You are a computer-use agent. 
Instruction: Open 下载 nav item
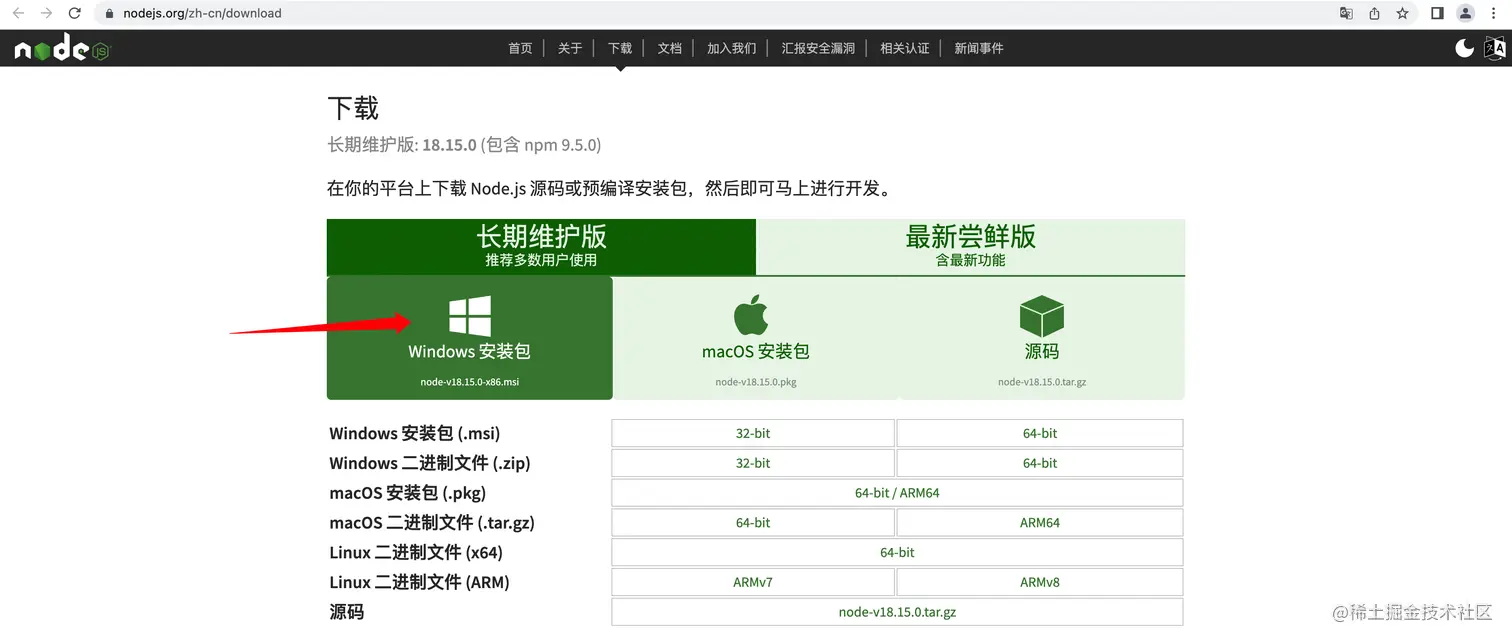pyautogui.click(x=620, y=48)
